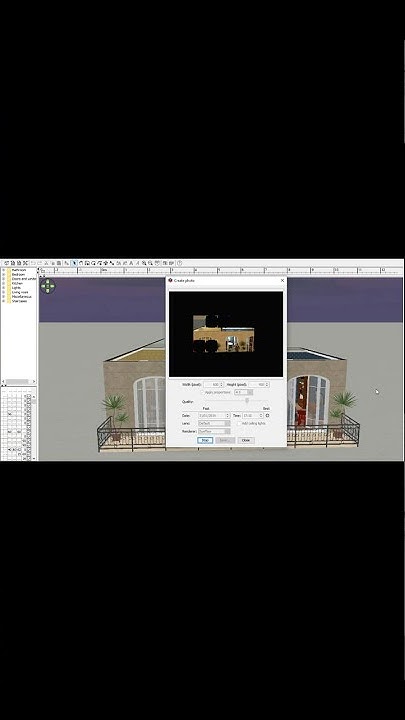This screenshot has height=720, width=405.
Task: Close the Create photo dialog with X
Action: click(x=282, y=281)
